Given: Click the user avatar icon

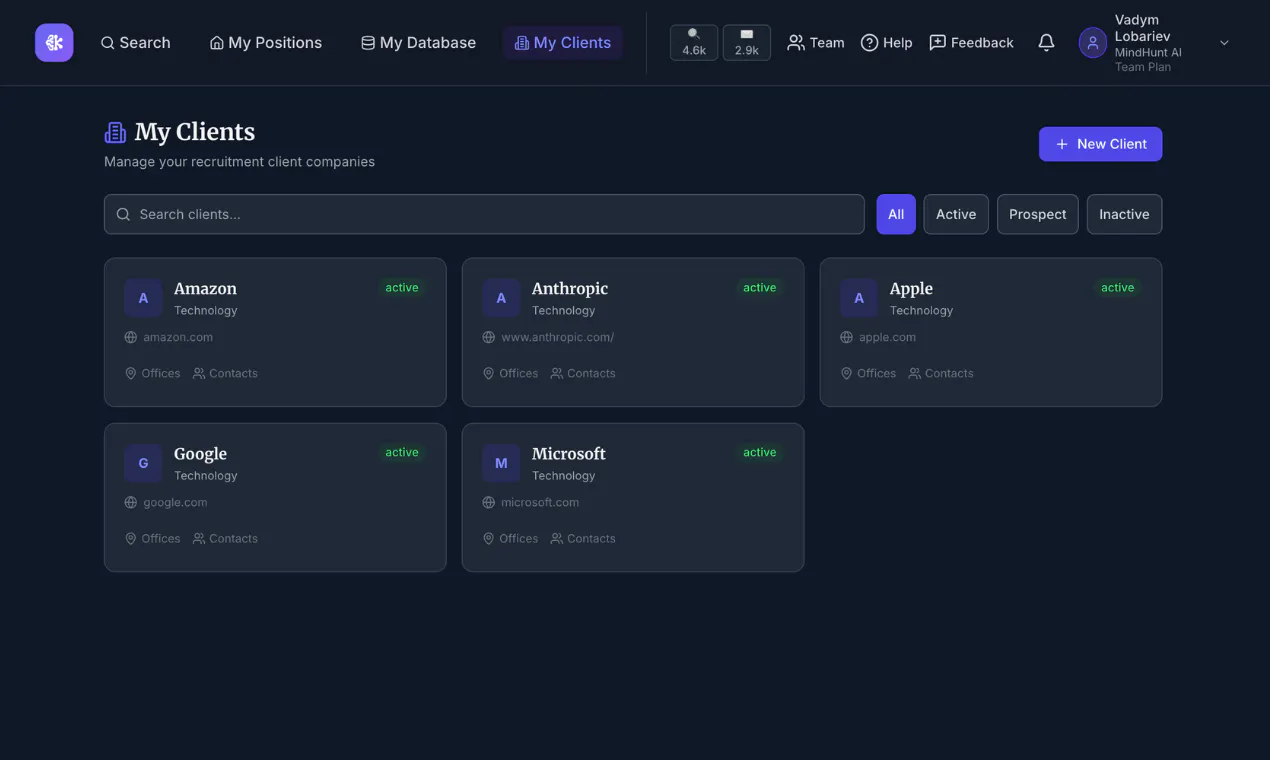Looking at the screenshot, I should (1093, 43).
